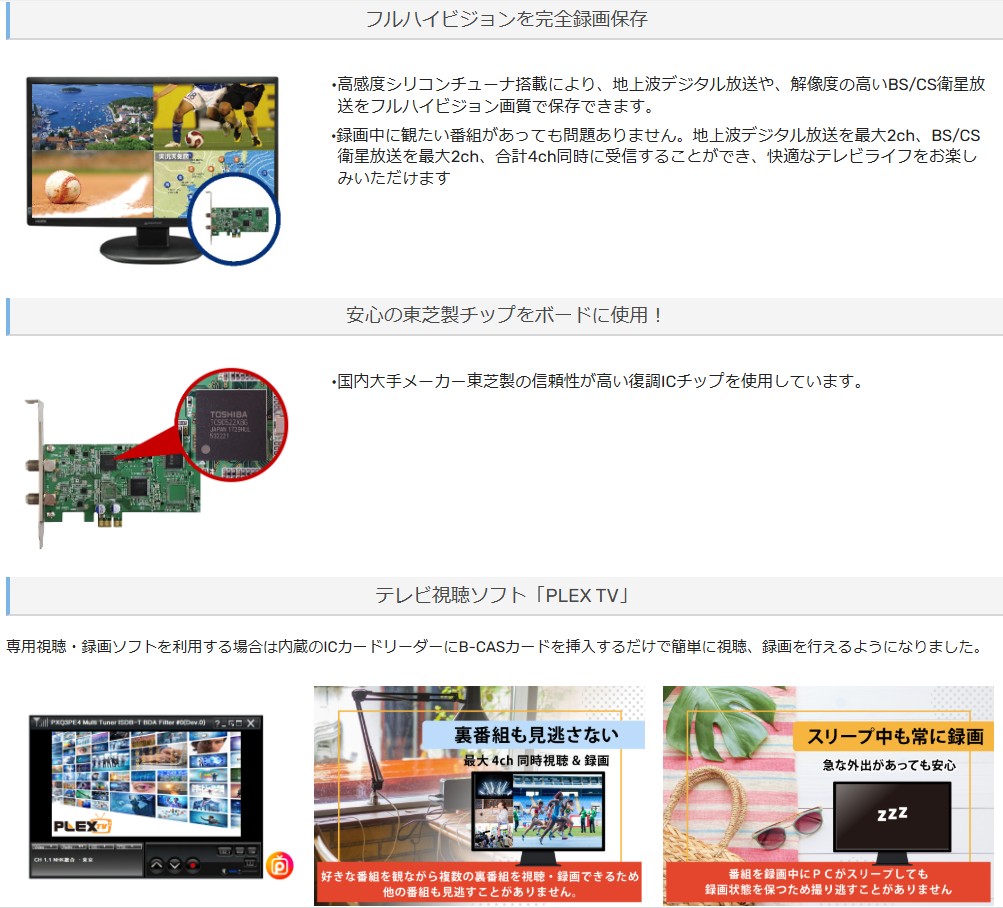
Task: Open PLEX TV help via the question mark icon
Action: [x=216, y=723]
